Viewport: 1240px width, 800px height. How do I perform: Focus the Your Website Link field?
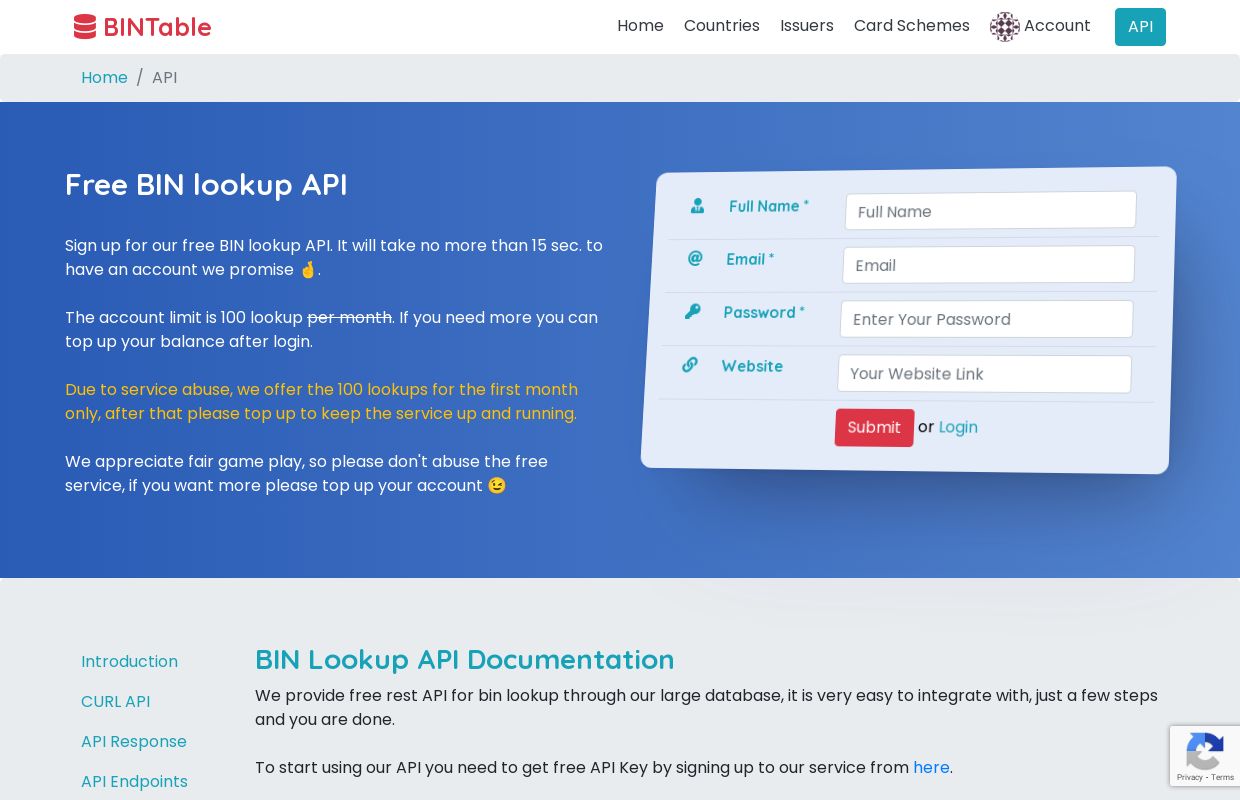pyautogui.click(x=984, y=374)
